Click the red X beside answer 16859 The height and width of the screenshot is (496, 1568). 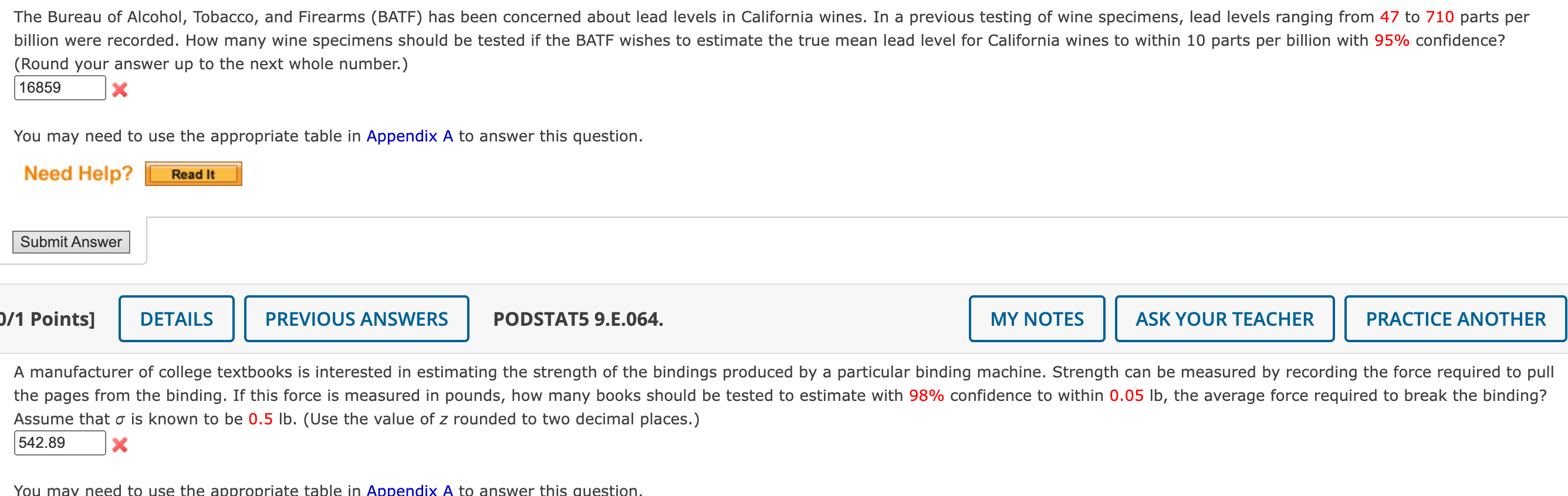click(120, 90)
